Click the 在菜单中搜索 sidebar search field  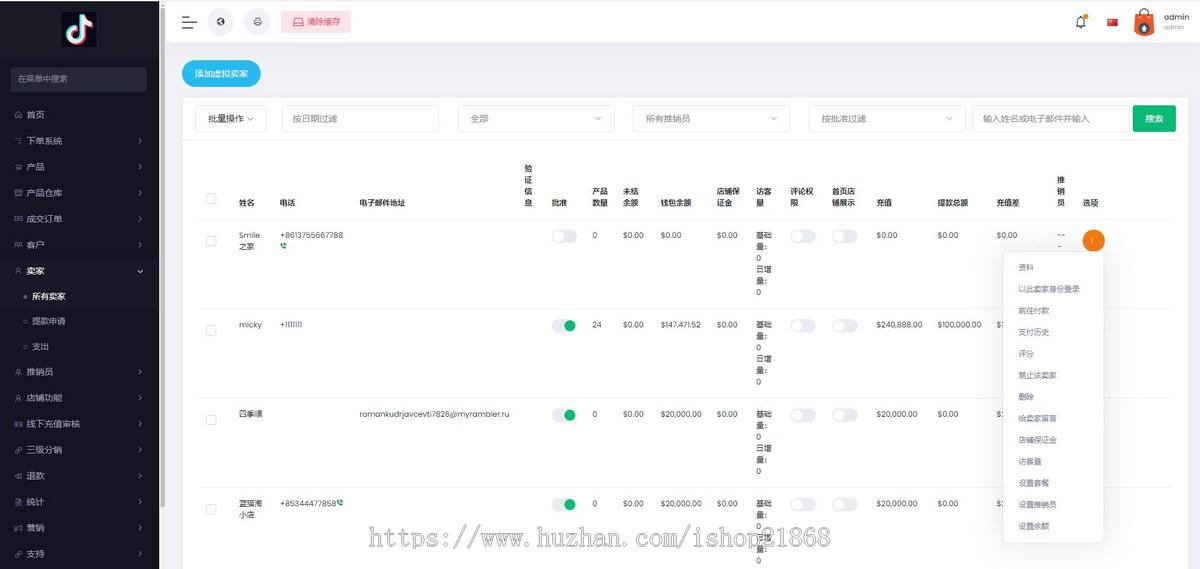coord(79,79)
